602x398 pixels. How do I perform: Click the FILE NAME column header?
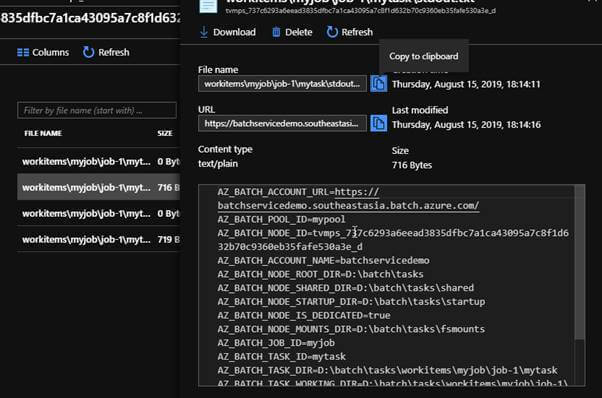point(43,133)
